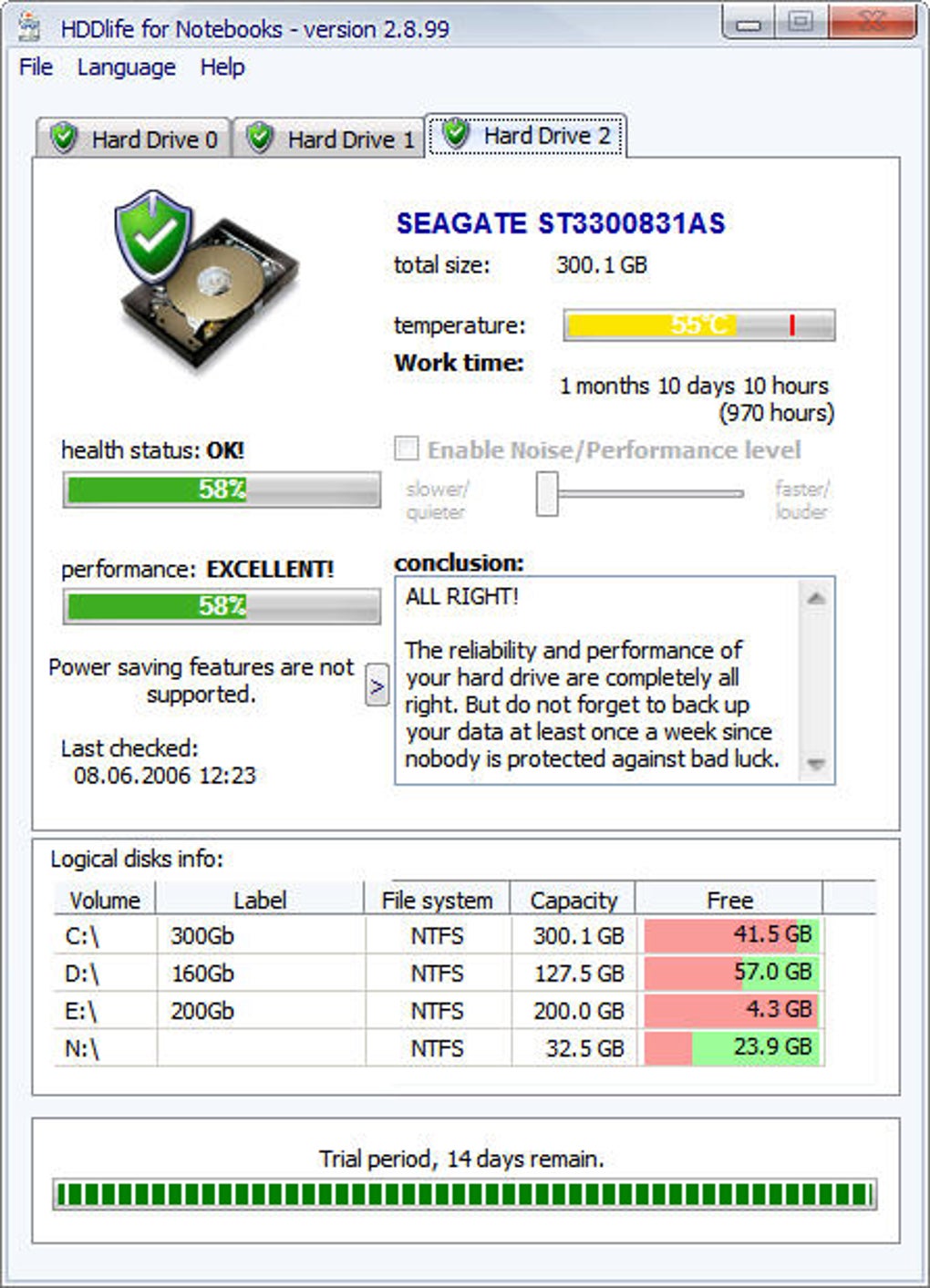The width and height of the screenshot is (930, 1288).
Task: Sort by the Volume column header
Action: click(105, 900)
